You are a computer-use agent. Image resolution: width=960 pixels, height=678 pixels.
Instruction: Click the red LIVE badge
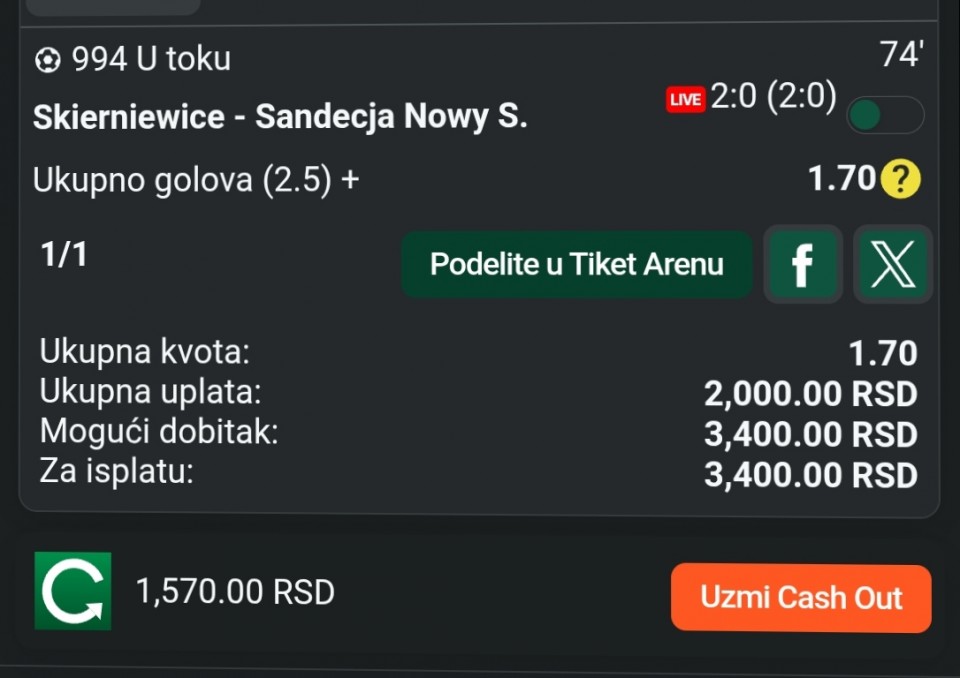(686, 99)
